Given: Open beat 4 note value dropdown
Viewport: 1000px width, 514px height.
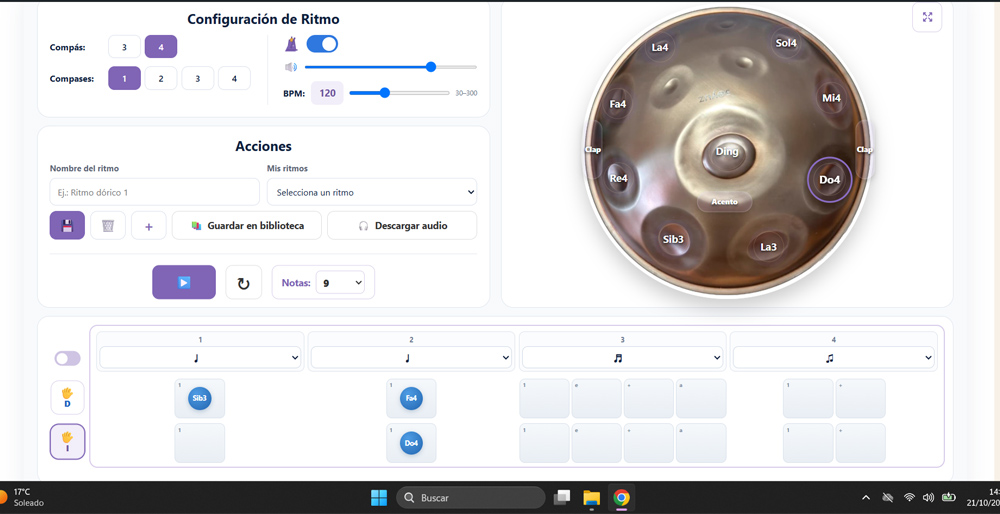Looking at the screenshot, I should coord(834,358).
